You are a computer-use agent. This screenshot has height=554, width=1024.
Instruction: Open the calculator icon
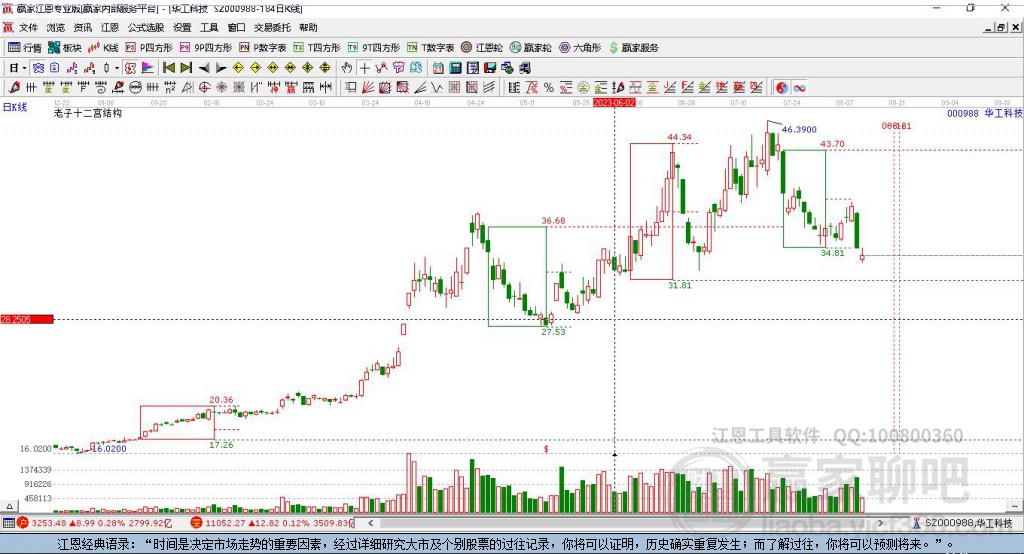click(x=455, y=68)
